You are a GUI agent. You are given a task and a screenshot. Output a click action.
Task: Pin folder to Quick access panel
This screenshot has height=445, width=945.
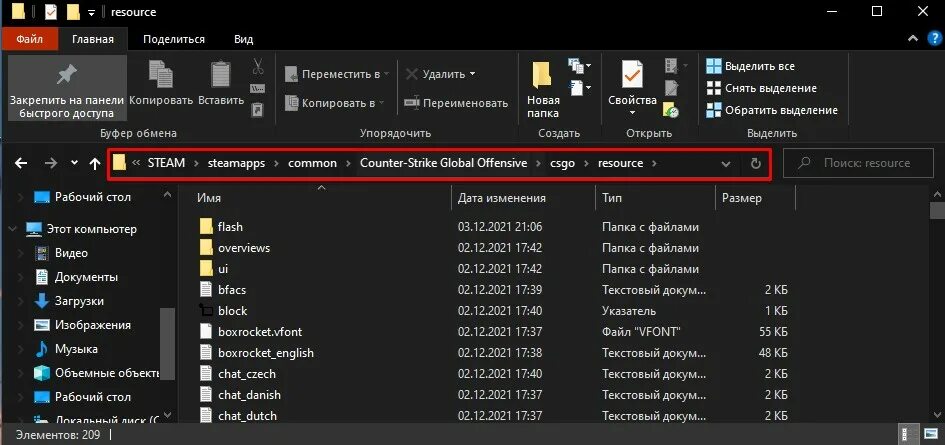pos(67,88)
